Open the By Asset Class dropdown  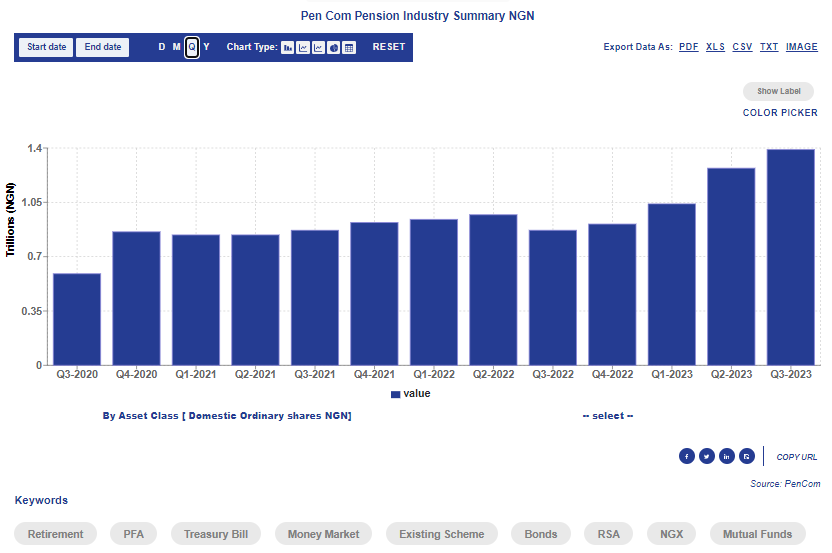pyautogui.click(x=227, y=416)
